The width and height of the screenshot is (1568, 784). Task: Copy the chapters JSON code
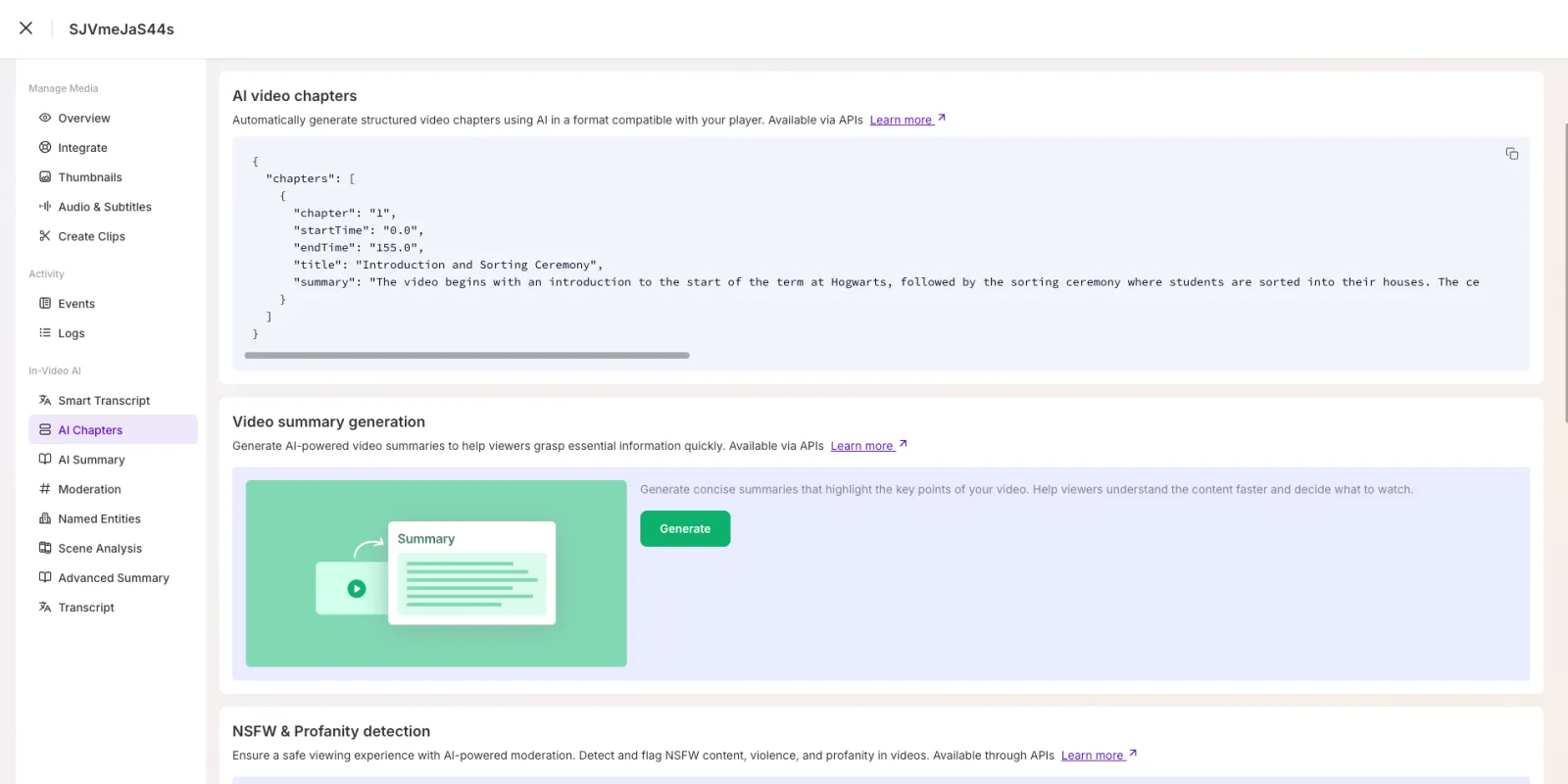point(1512,154)
